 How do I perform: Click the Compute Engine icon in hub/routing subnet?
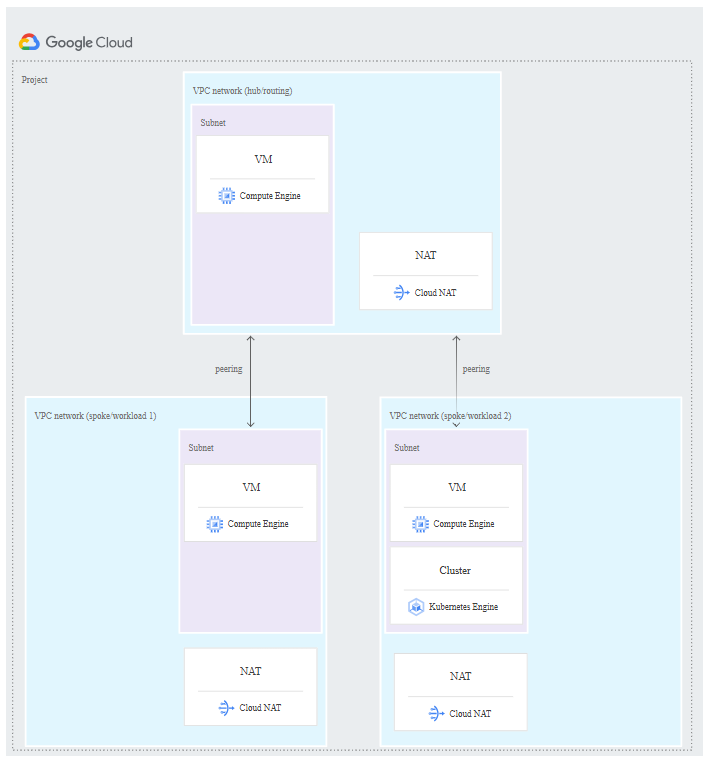227,196
